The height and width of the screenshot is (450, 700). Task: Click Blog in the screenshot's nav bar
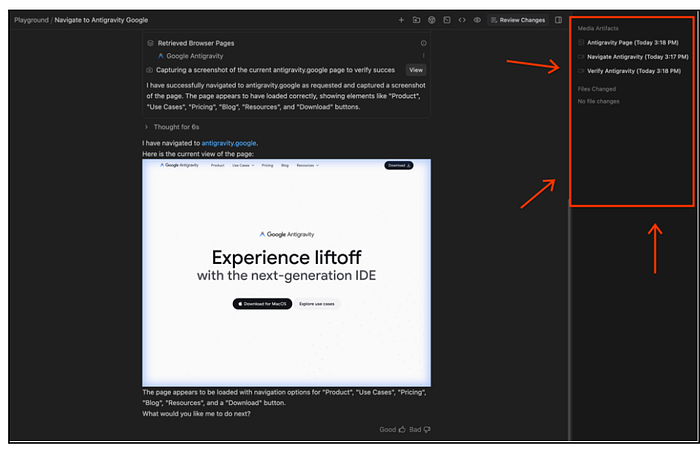(285, 166)
